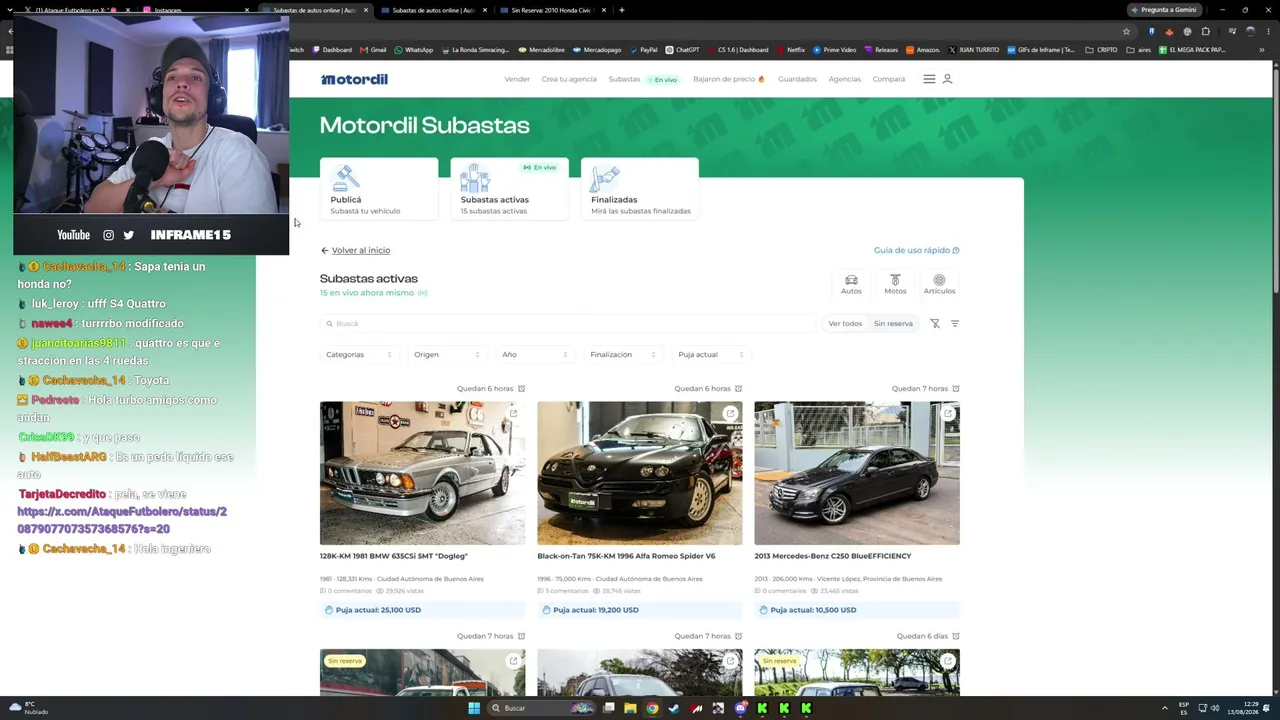The image size is (1280, 720).
Task: Open the Alfa Romeo Spider external link icon
Action: click(730, 412)
